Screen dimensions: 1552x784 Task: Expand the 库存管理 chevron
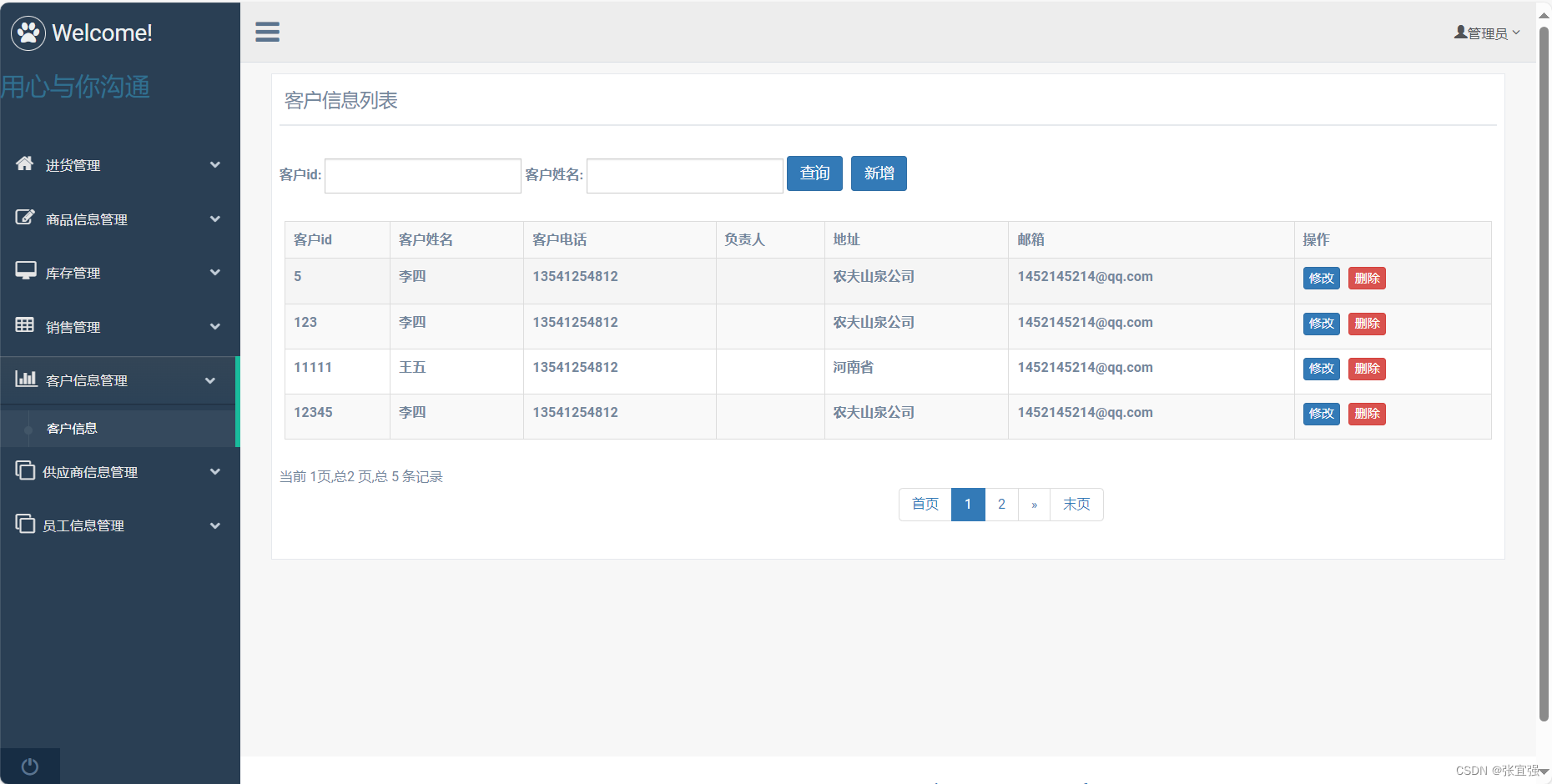click(x=215, y=273)
